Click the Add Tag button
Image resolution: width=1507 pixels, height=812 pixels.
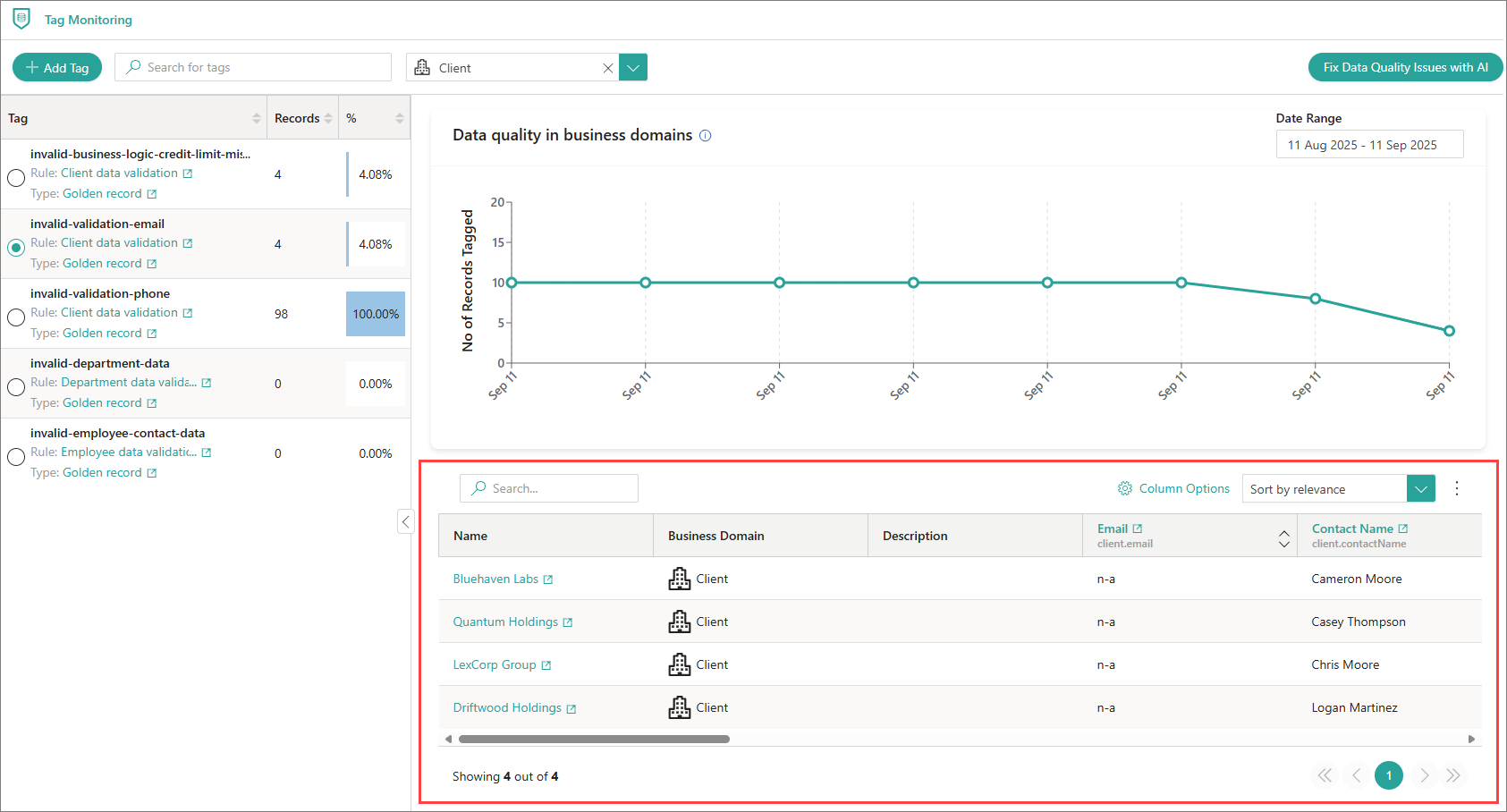coord(57,68)
